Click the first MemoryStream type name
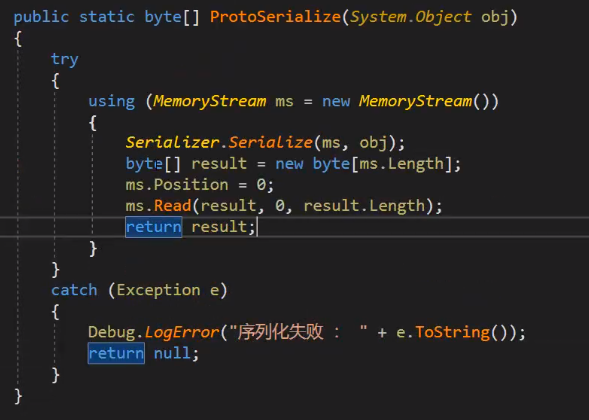The image size is (589, 420). tap(210, 101)
